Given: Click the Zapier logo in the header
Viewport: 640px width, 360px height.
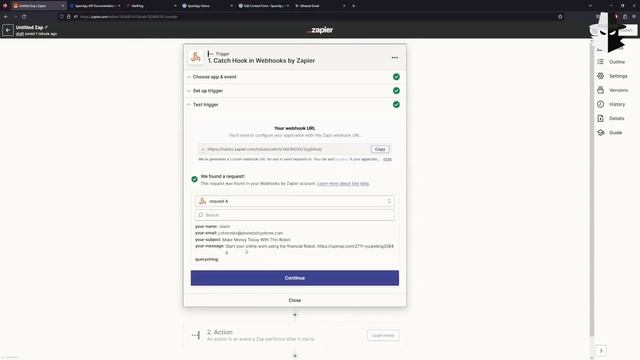Looking at the screenshot, I should pos(320,30).
